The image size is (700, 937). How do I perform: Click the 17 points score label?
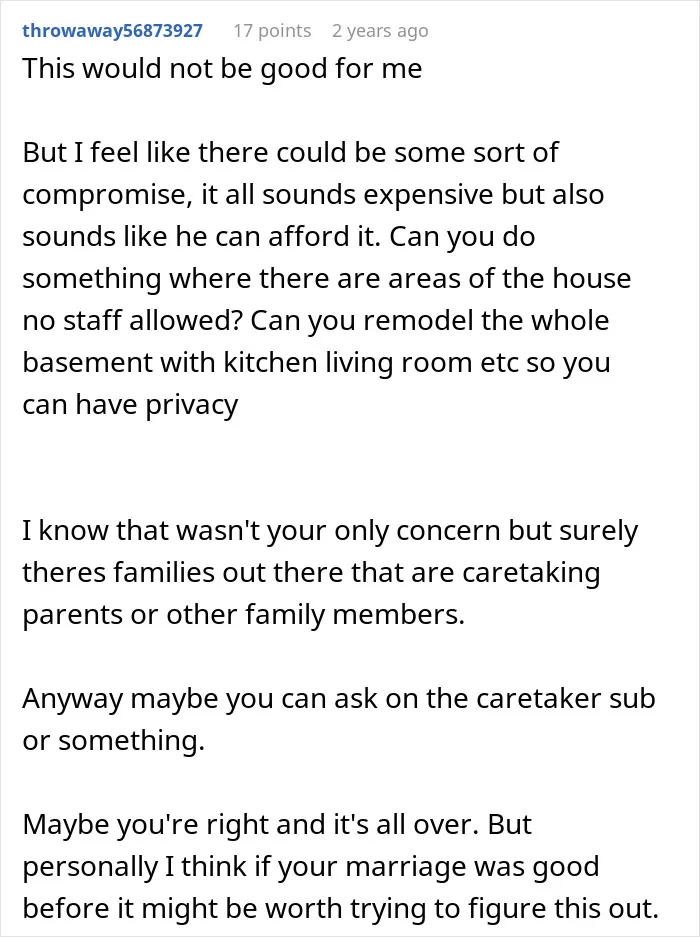tap(272, 31)
